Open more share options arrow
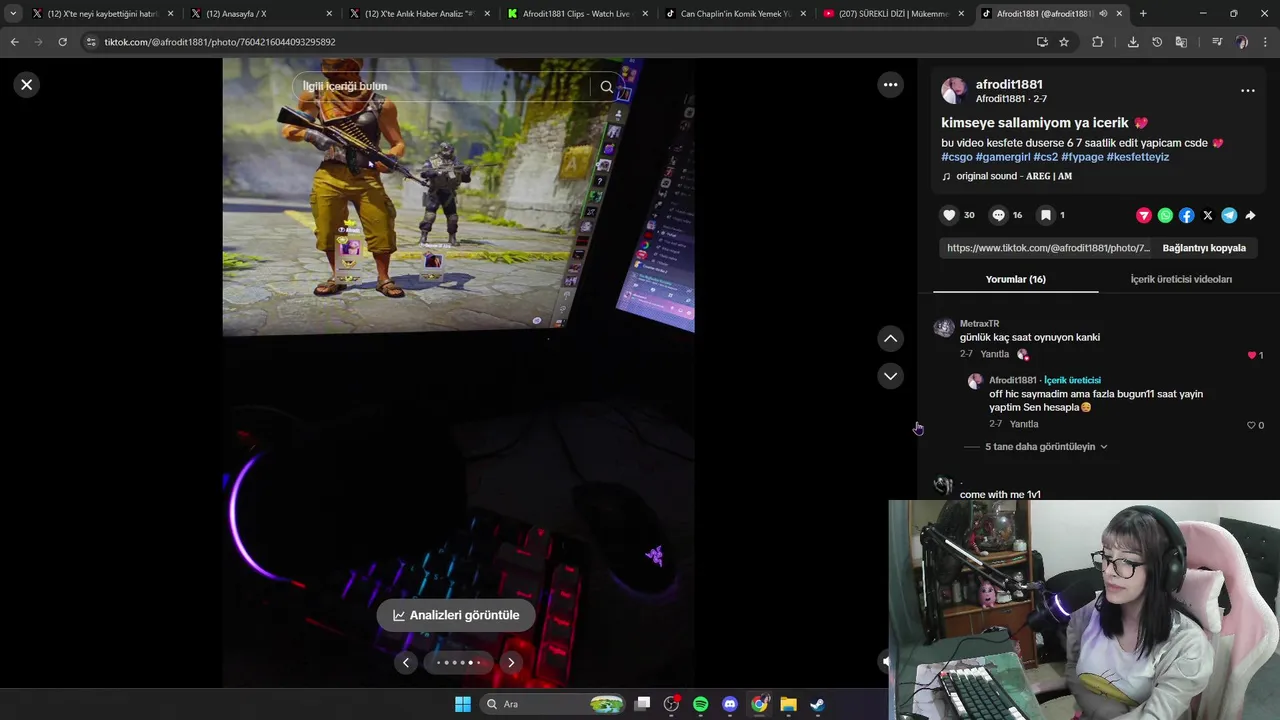The image size is (1280, 720). pyautogui.click(x=1250, y=215)
